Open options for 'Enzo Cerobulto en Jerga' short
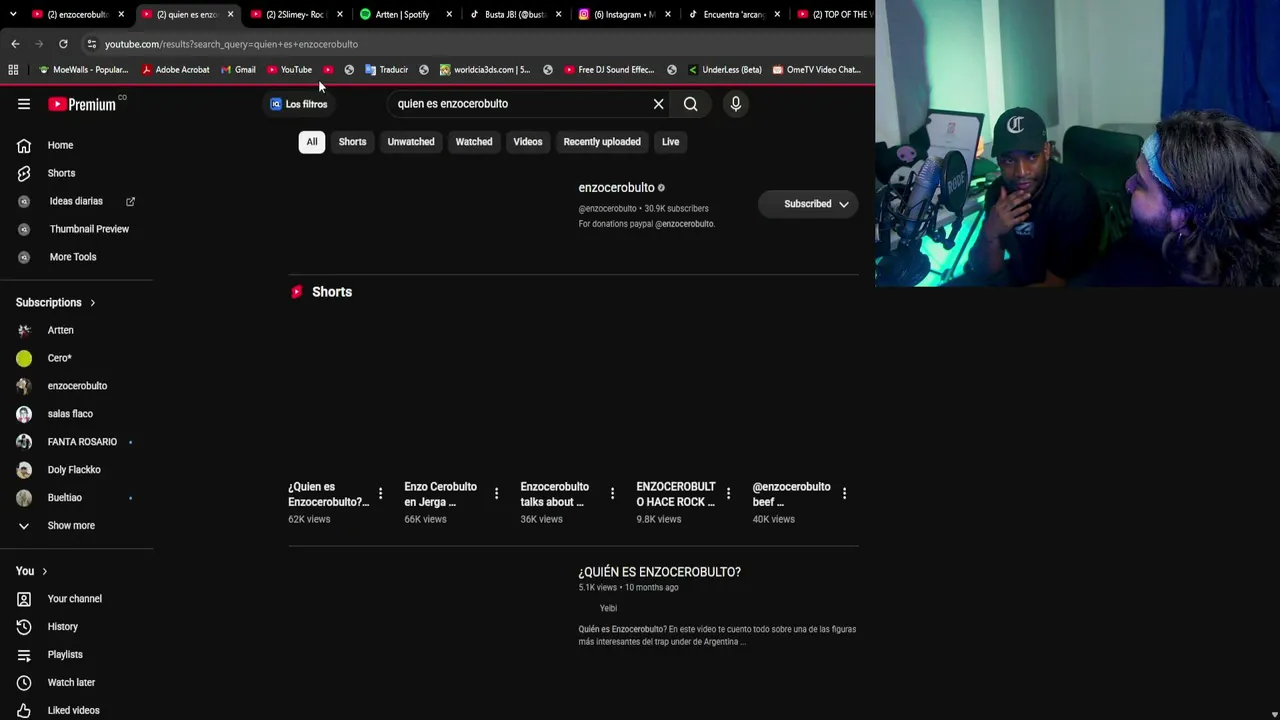Viewport: 1280px width, 720px height. coord(496,493)
